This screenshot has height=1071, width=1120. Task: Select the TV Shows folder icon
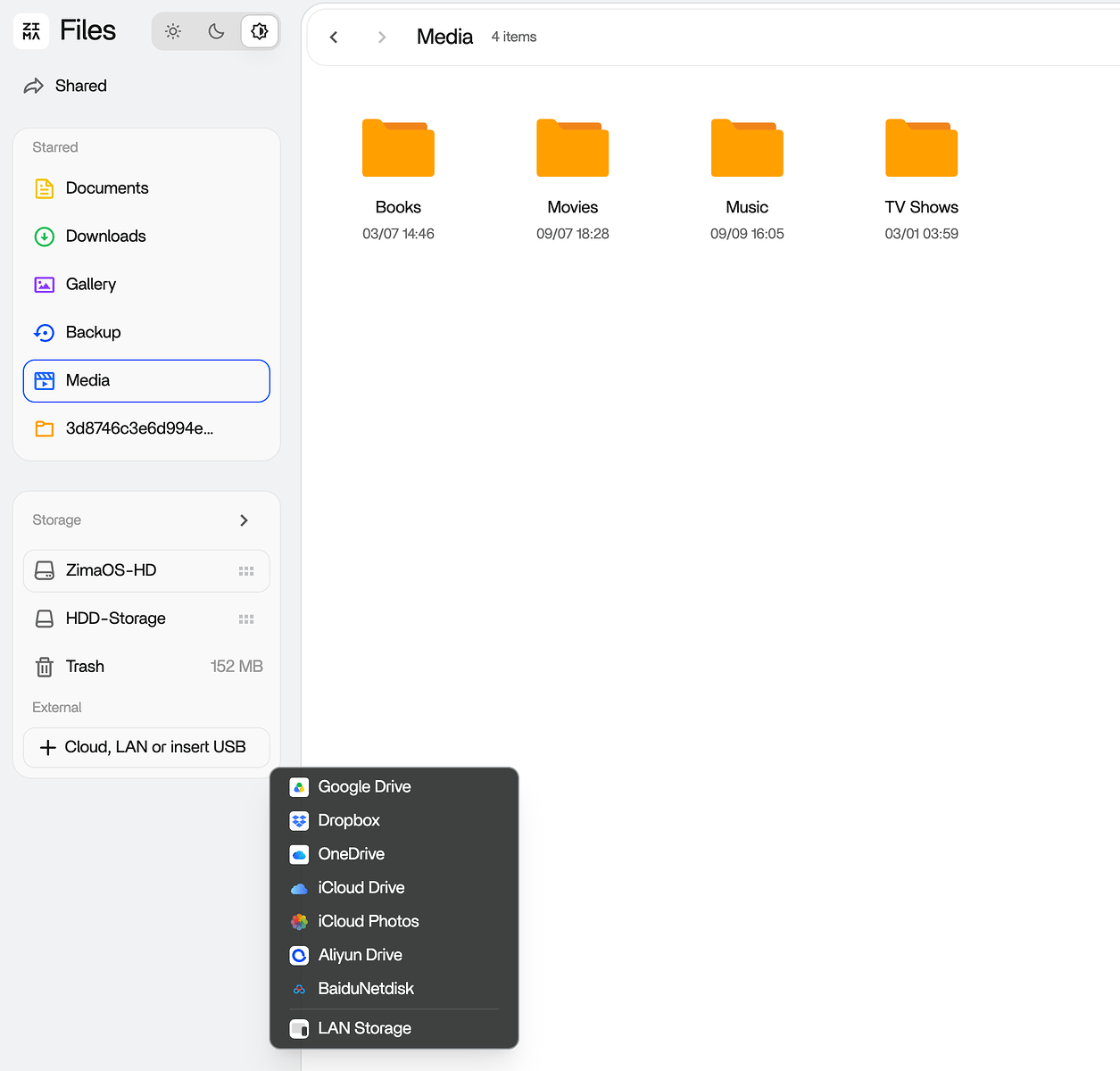click(922, 147)
